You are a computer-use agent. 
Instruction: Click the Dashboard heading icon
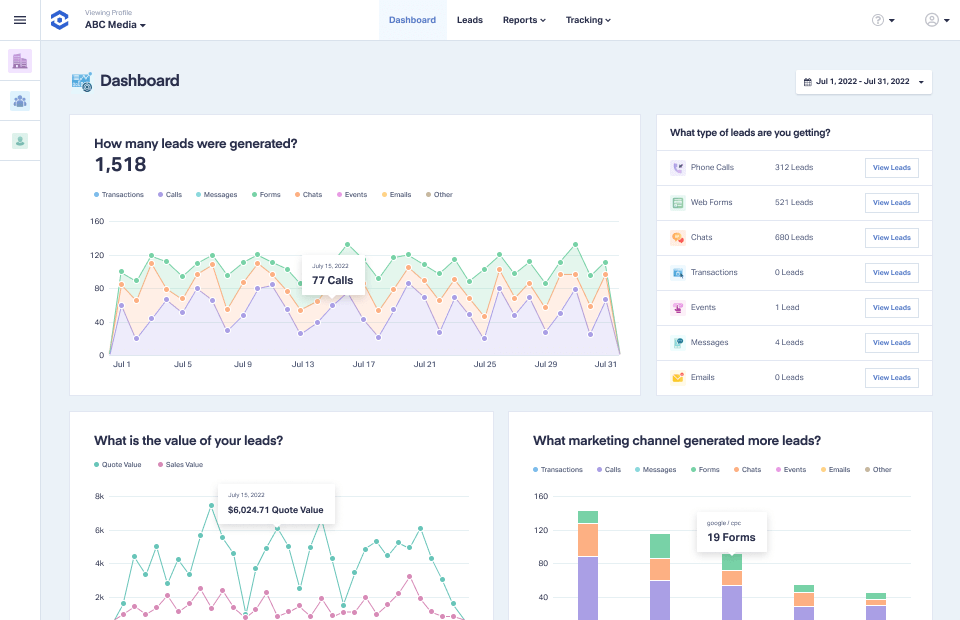81,81
